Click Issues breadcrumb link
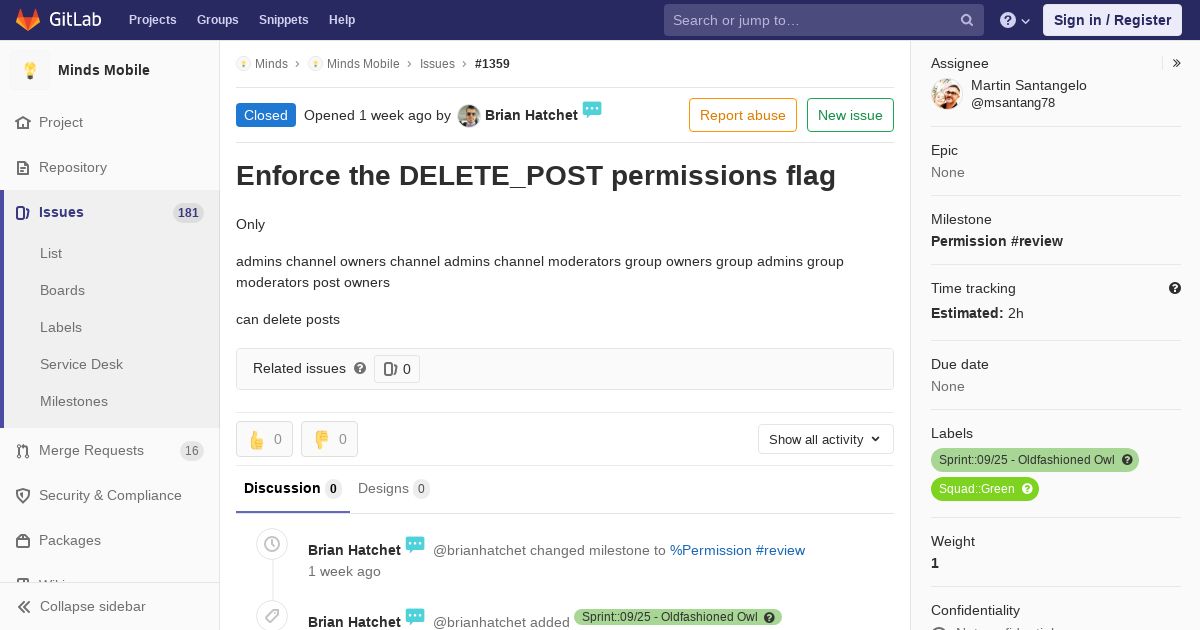 (437, 63)
